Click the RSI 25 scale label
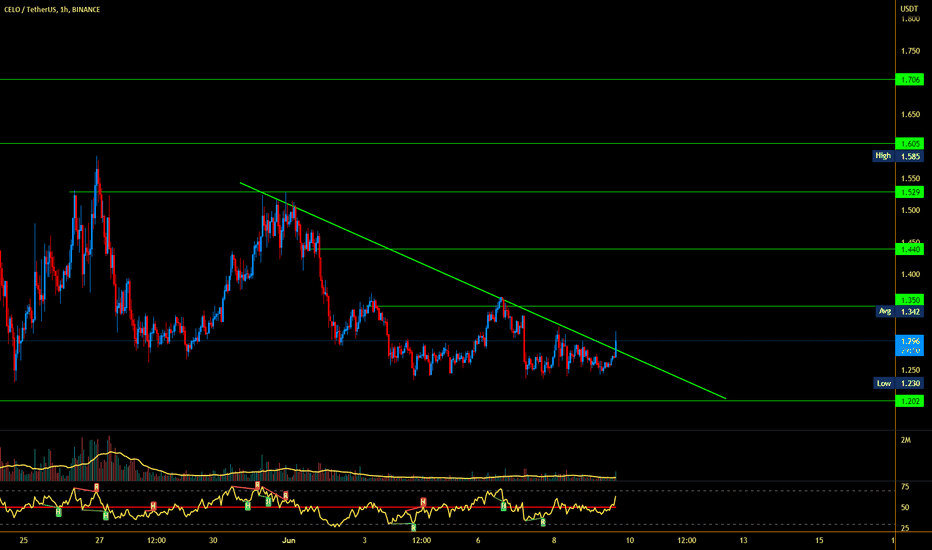The height and width of the screenshot is (550, 932). pos(905,529)
